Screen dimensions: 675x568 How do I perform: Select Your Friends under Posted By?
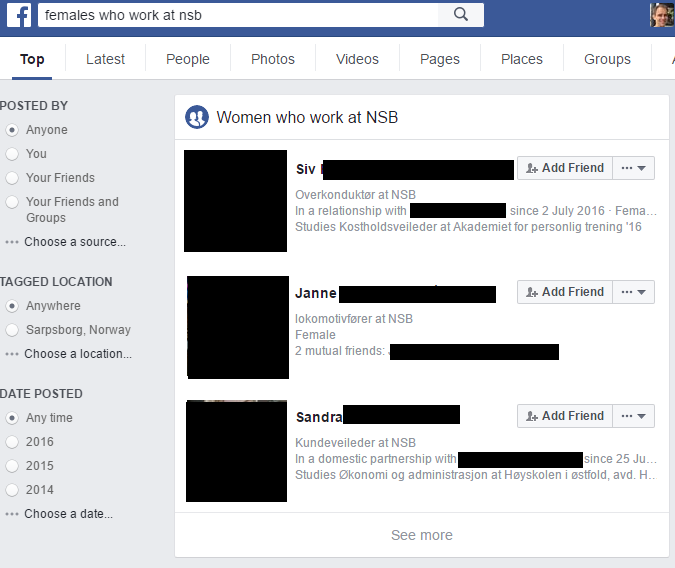point(12,178)
